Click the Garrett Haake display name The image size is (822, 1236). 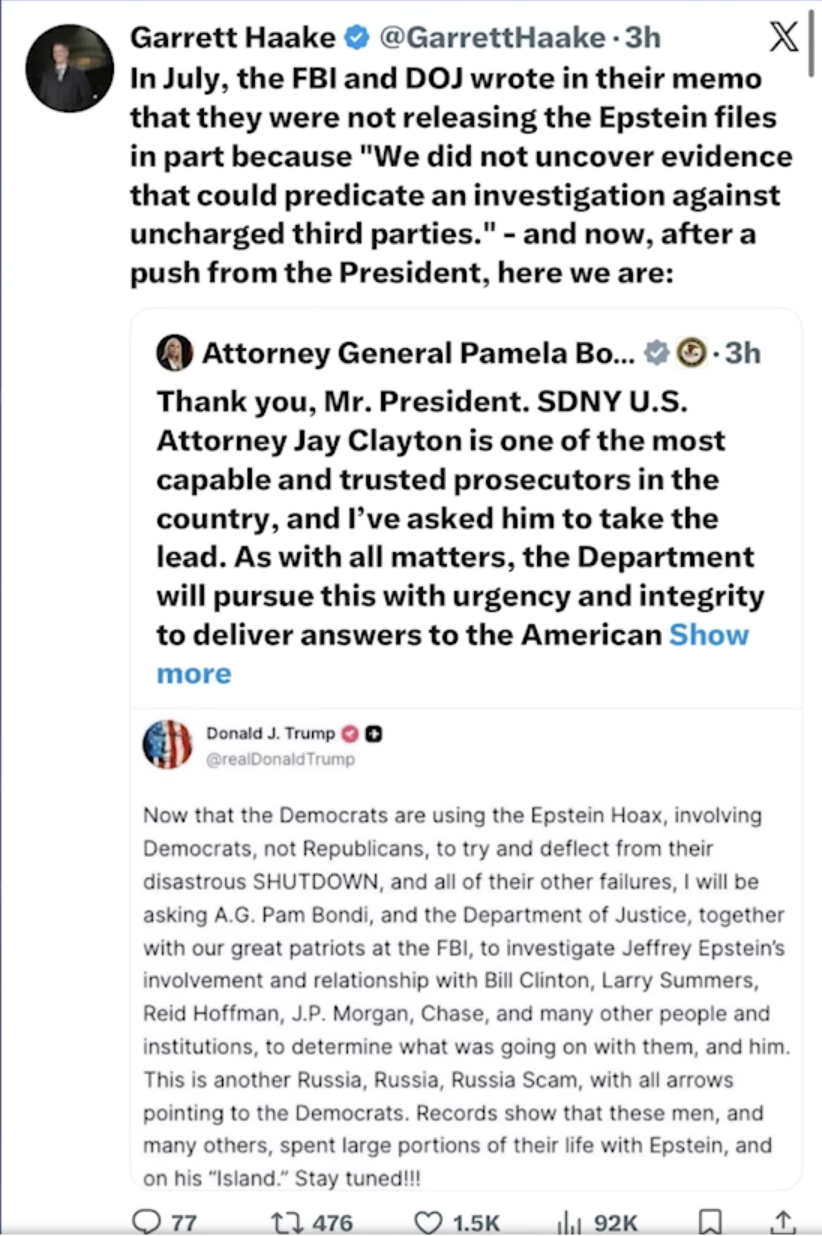(233, 39)
